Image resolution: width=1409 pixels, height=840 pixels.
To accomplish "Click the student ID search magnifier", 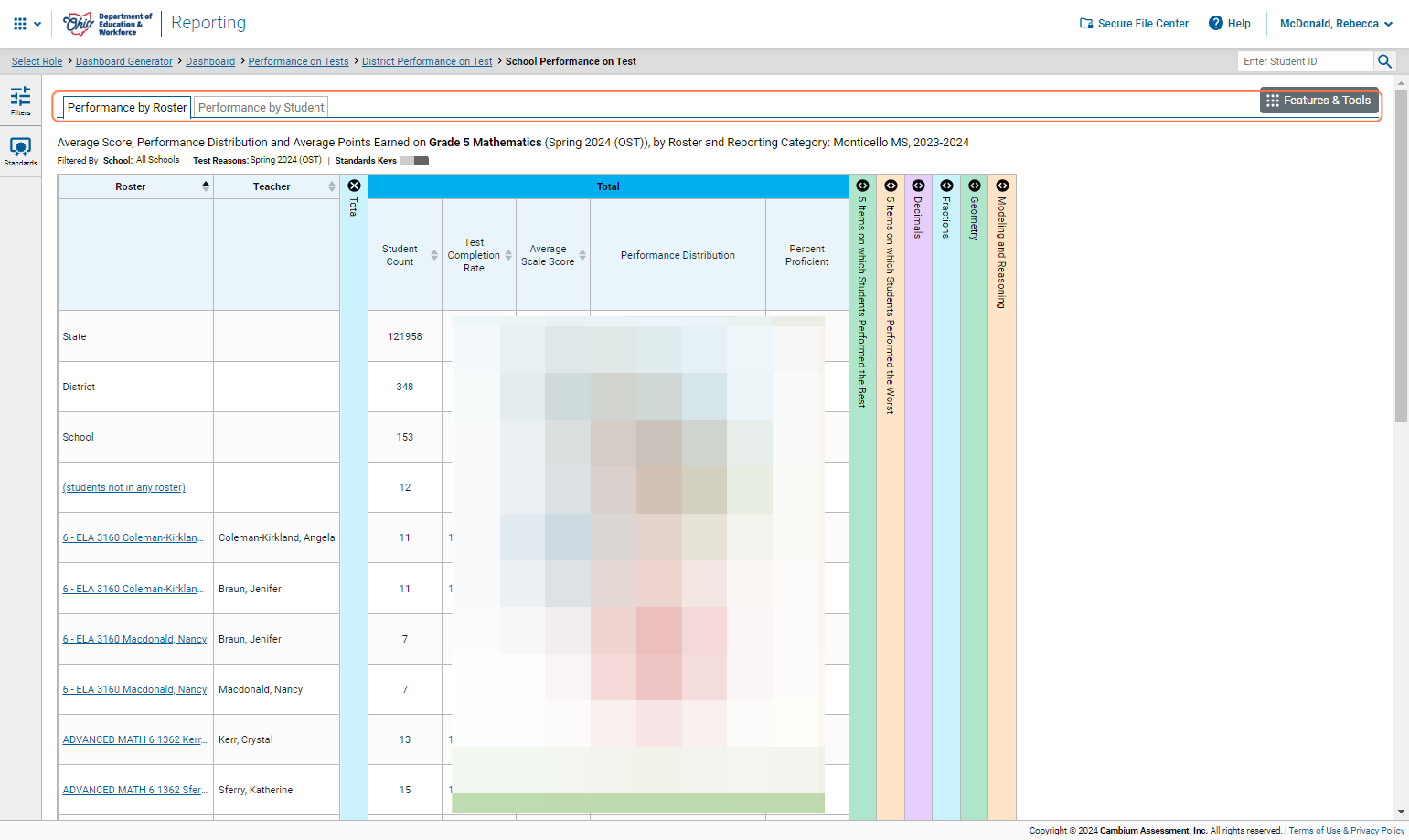I will [x=1384, y=61].
